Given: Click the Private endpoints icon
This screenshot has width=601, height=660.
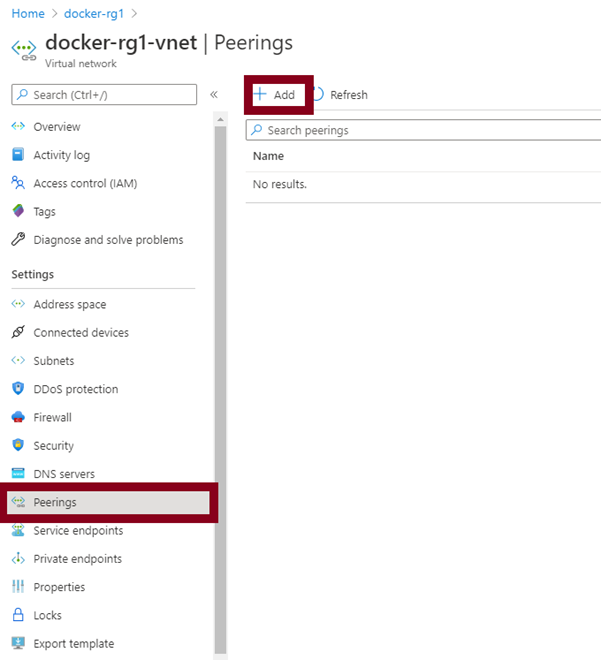Looking at the screenshot, I should (18, 558).
